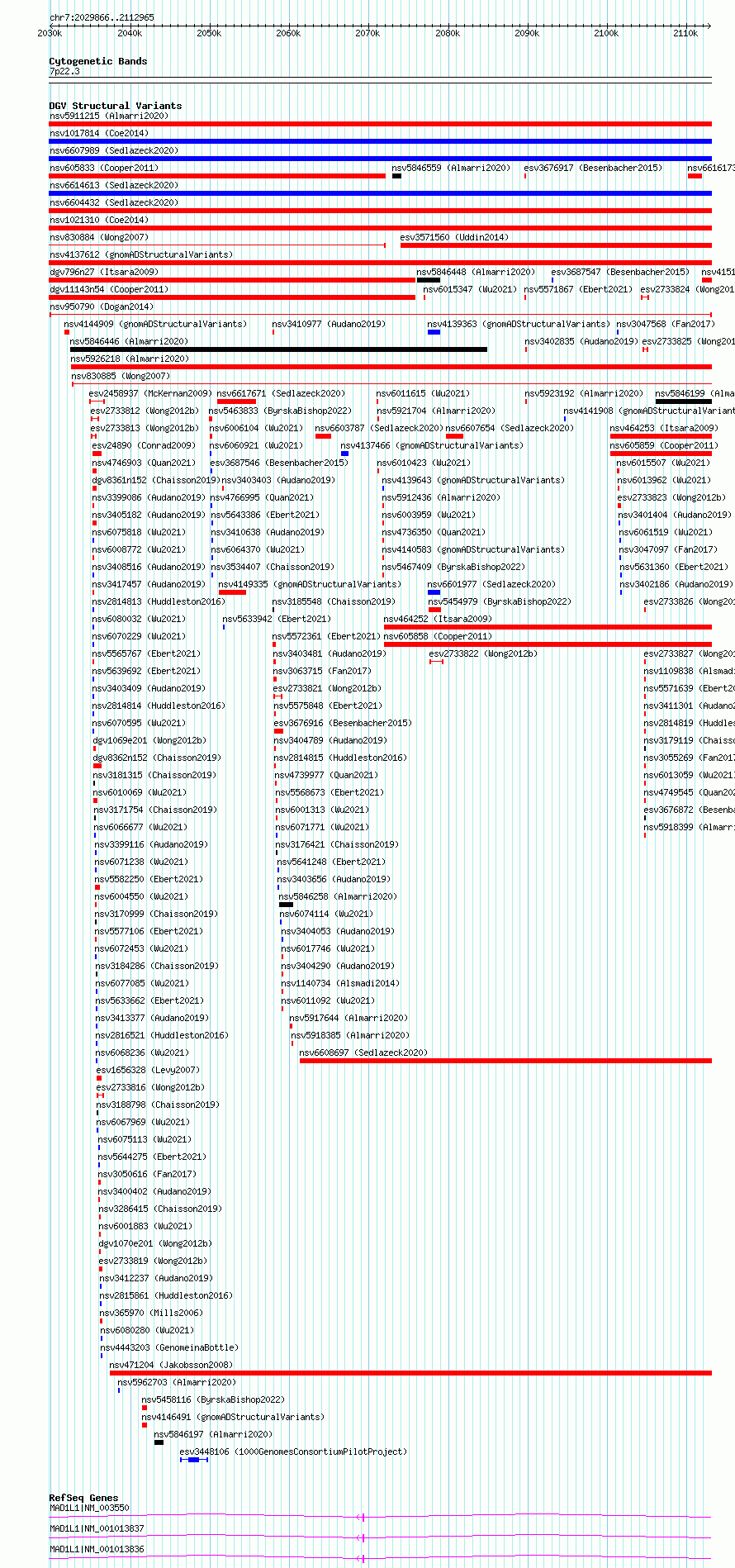This screenshot has width=735, height=1568.
Task: Click nsv605833 (Cooper2011) label
Action: click(x=104, y=168)
